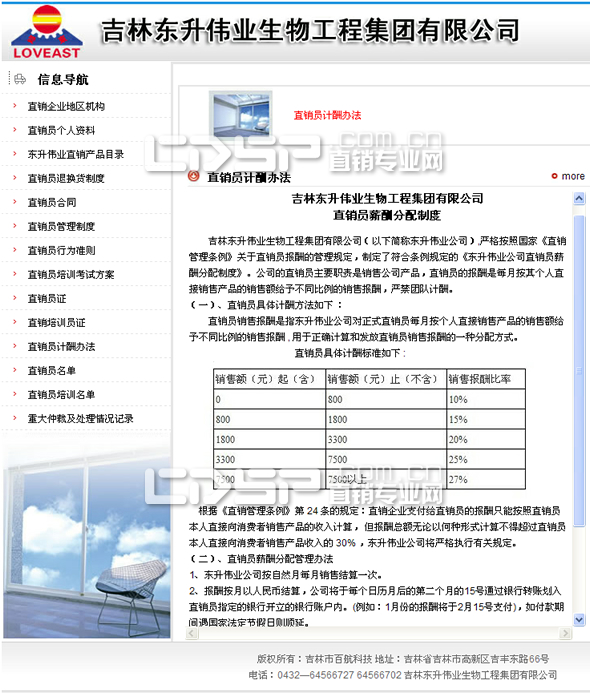Screen dimensions: 590x693
Task: Click the more link
Action: (573, 176)
